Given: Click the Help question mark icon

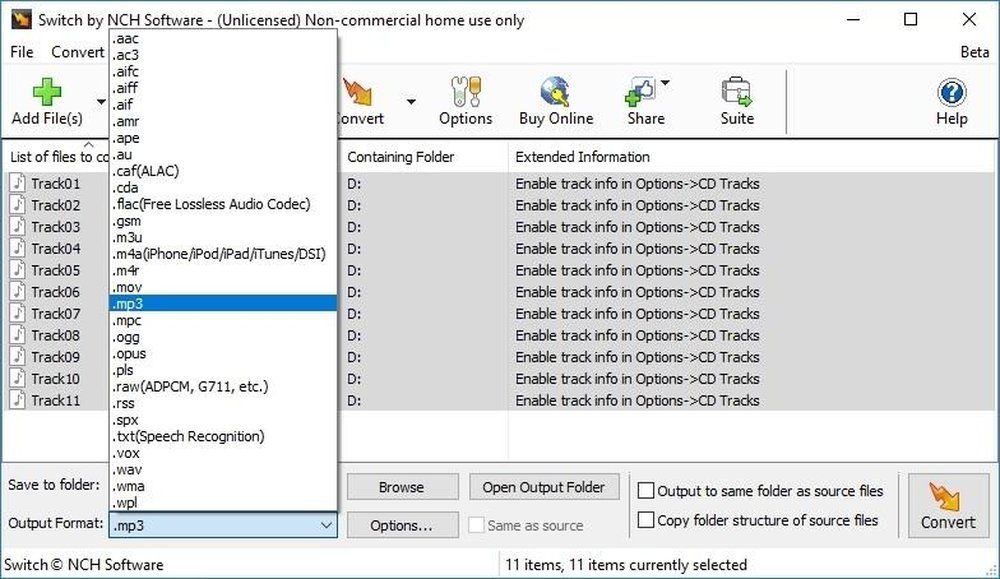Looking at the screenshot, I should click(950, 92).
